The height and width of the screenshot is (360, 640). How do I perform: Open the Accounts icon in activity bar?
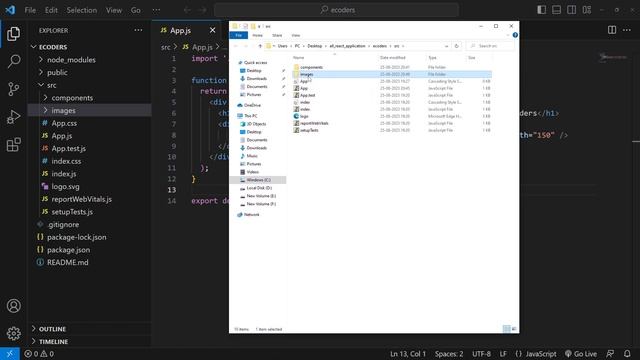(x=13, y=306)
